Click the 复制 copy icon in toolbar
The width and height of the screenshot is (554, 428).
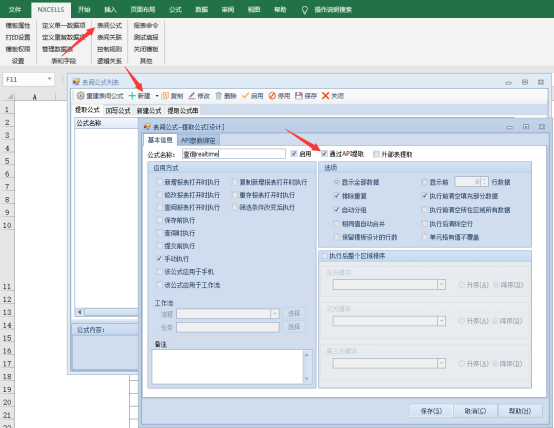[165, 96]
